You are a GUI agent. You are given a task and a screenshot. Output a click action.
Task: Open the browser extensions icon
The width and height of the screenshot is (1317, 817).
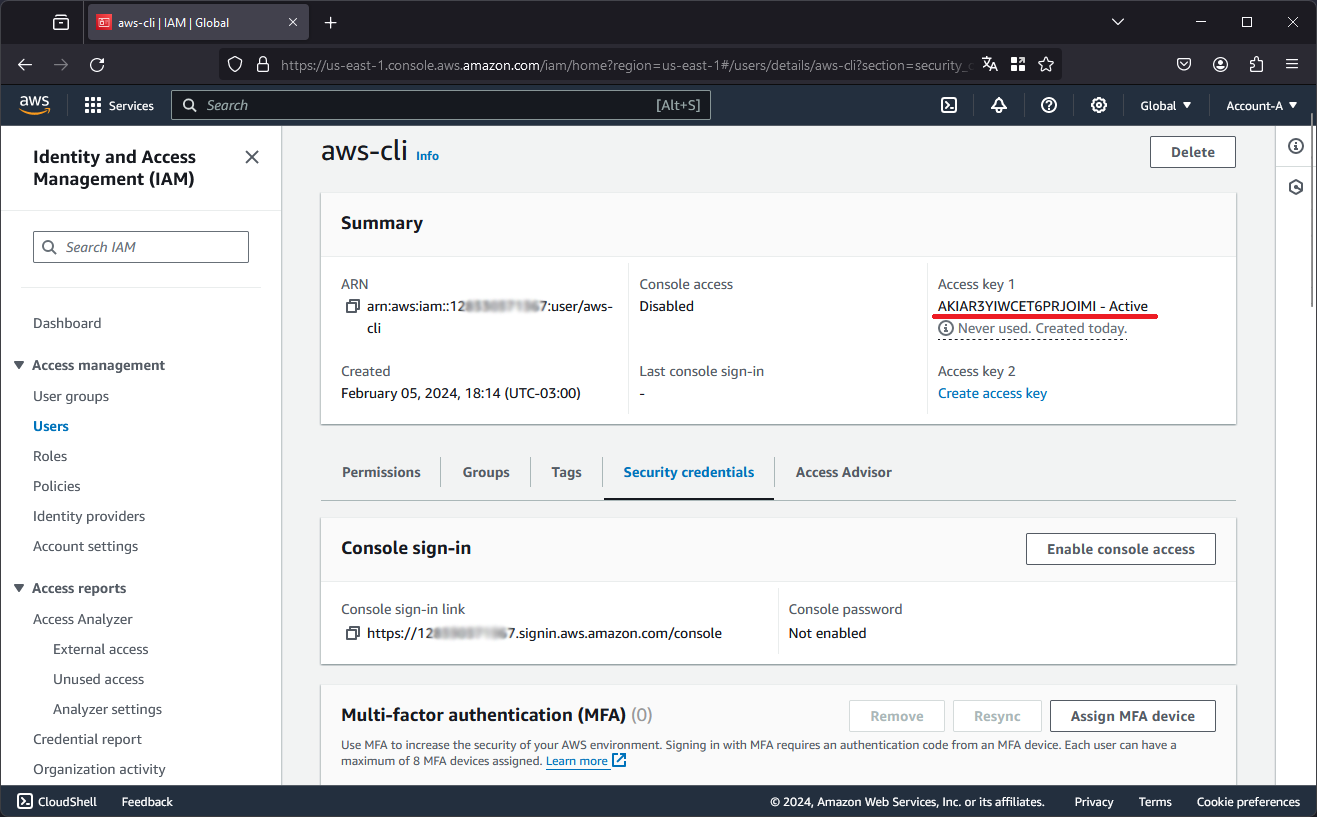(x=1257, y=64)
